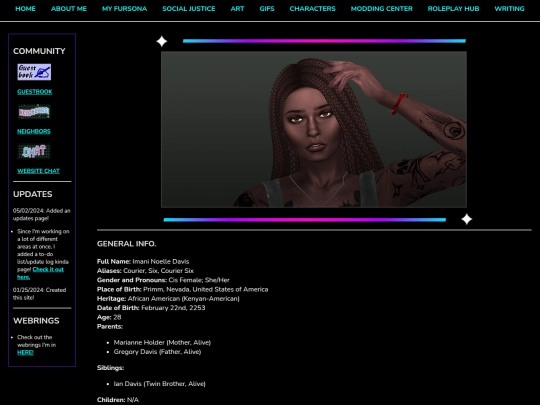This screenshot has width=540, height=405.
Task: Click the pixel CHAT badge icon
Action: click(34, 151)
